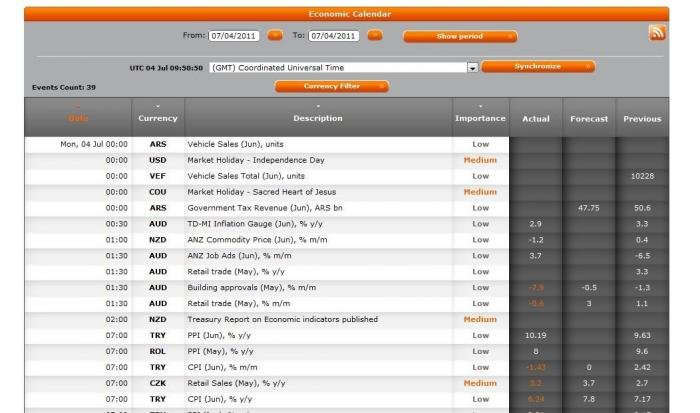Image resolution: width=700 pixels, height=413 pixels.
Task: Click the COU currency cell
Action: pyautogui.click(x=158, y=192)
